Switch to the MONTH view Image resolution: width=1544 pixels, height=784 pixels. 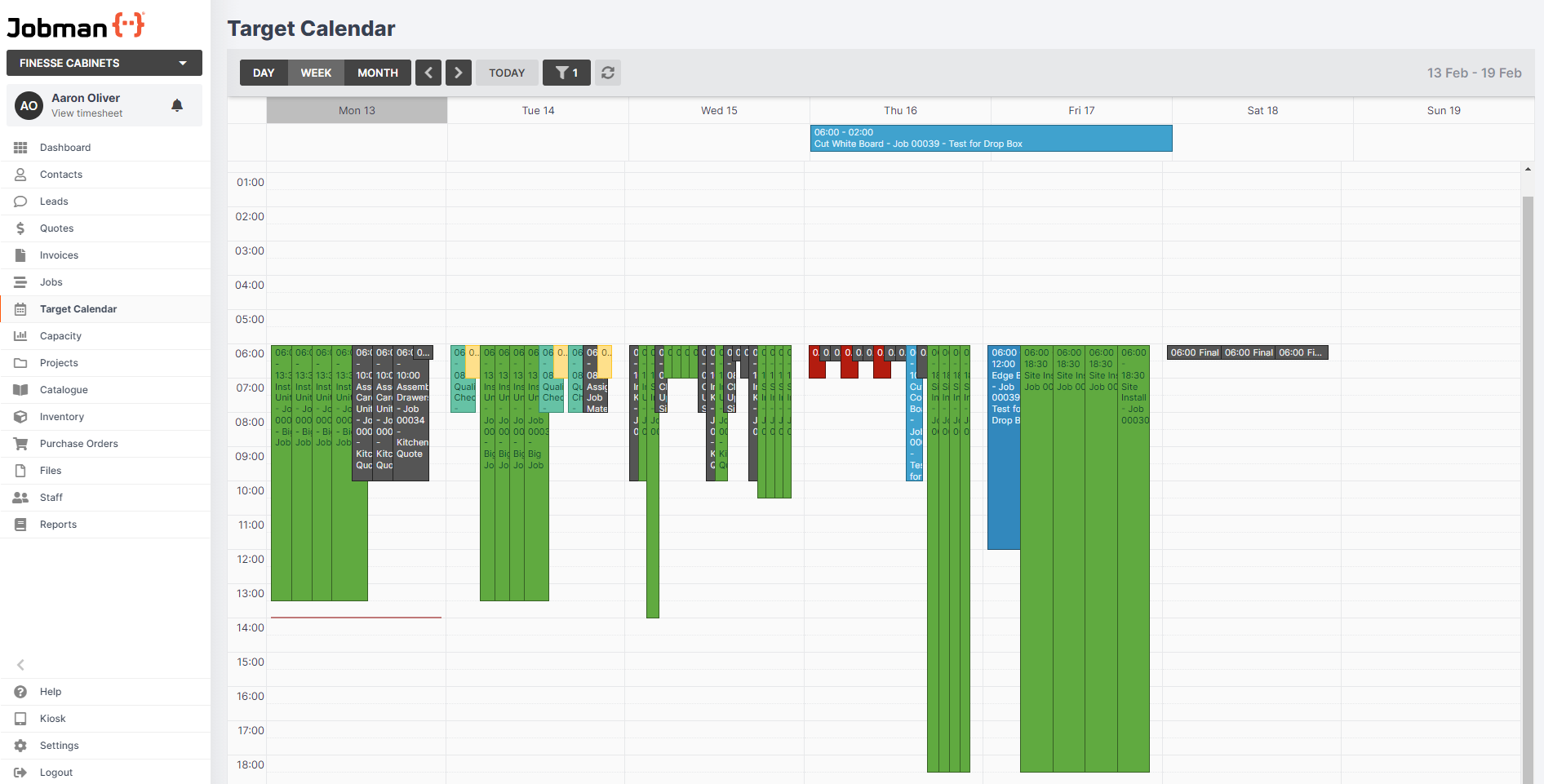coord(377,73)
